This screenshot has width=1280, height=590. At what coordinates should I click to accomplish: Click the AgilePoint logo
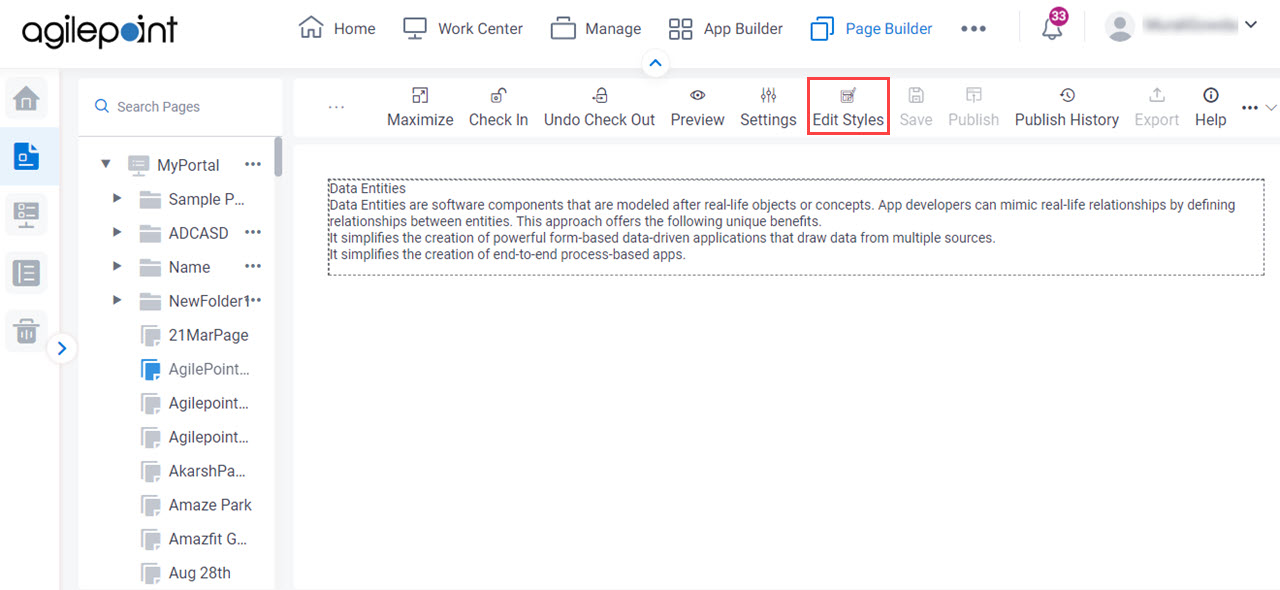point(99,31)
